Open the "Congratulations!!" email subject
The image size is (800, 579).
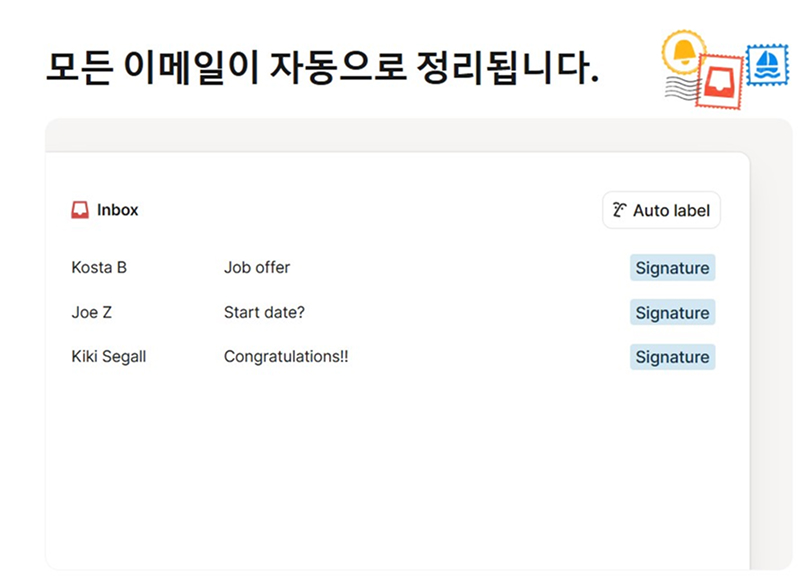click(x=286, y=356)
